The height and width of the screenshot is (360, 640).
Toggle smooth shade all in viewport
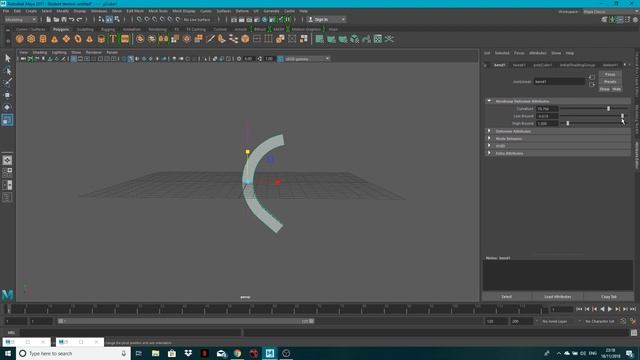click(x=131, y=59)
